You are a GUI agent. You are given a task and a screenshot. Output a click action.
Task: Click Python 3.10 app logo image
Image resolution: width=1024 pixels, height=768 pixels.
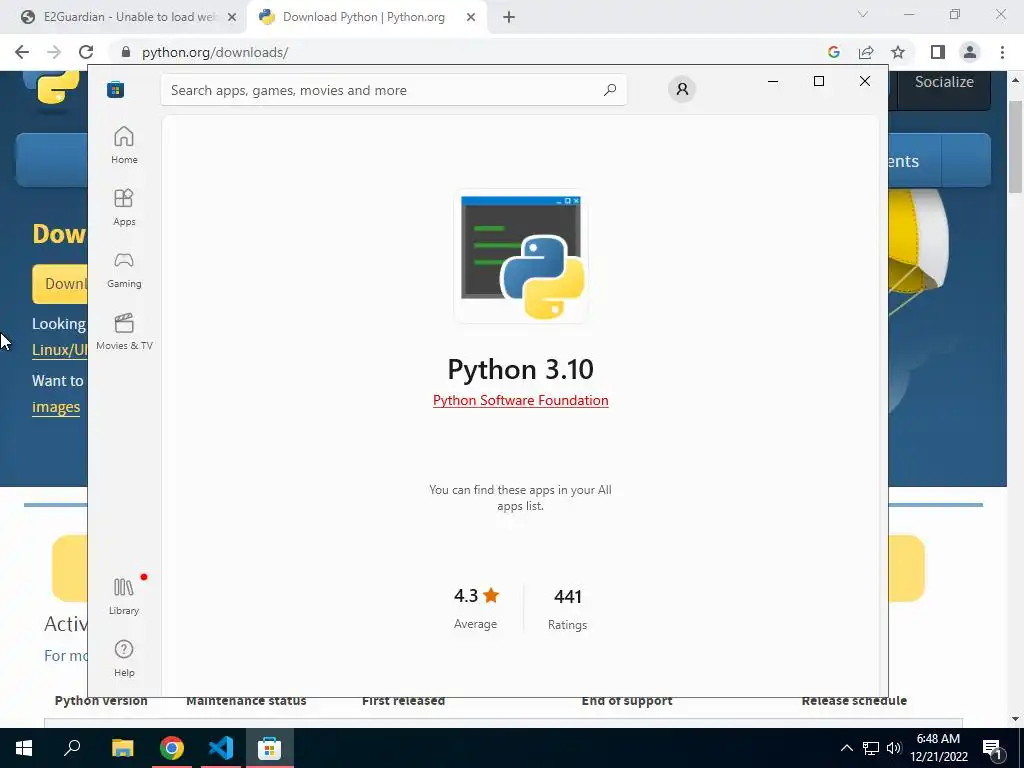point(521,257)
